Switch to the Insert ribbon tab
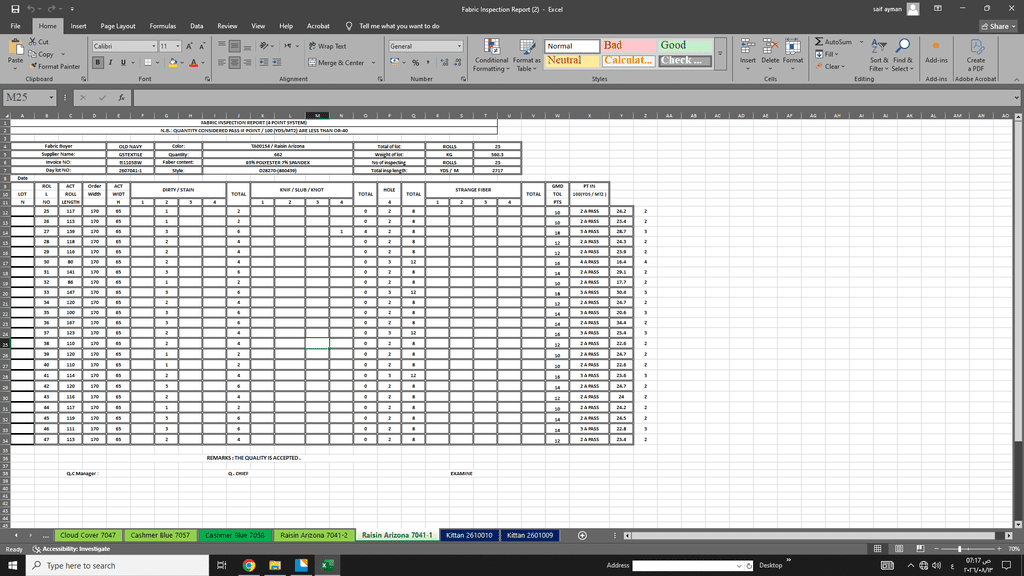Screen dimensions: 1024x576 click(x=78, y=26)
